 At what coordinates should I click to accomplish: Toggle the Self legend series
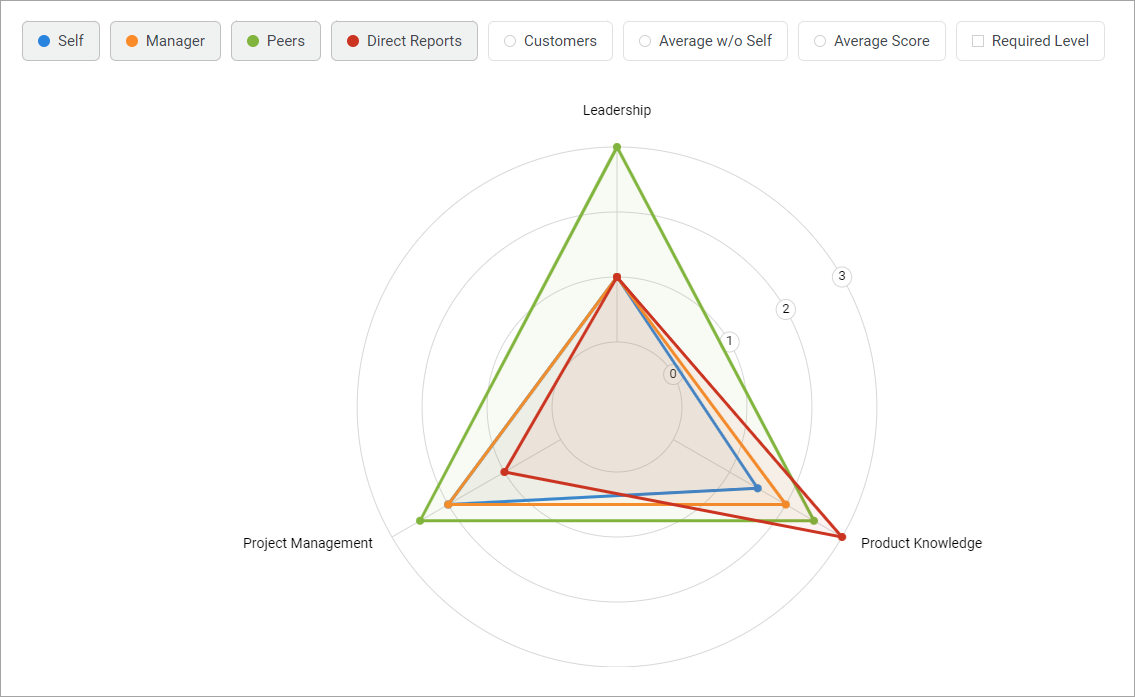61,41
